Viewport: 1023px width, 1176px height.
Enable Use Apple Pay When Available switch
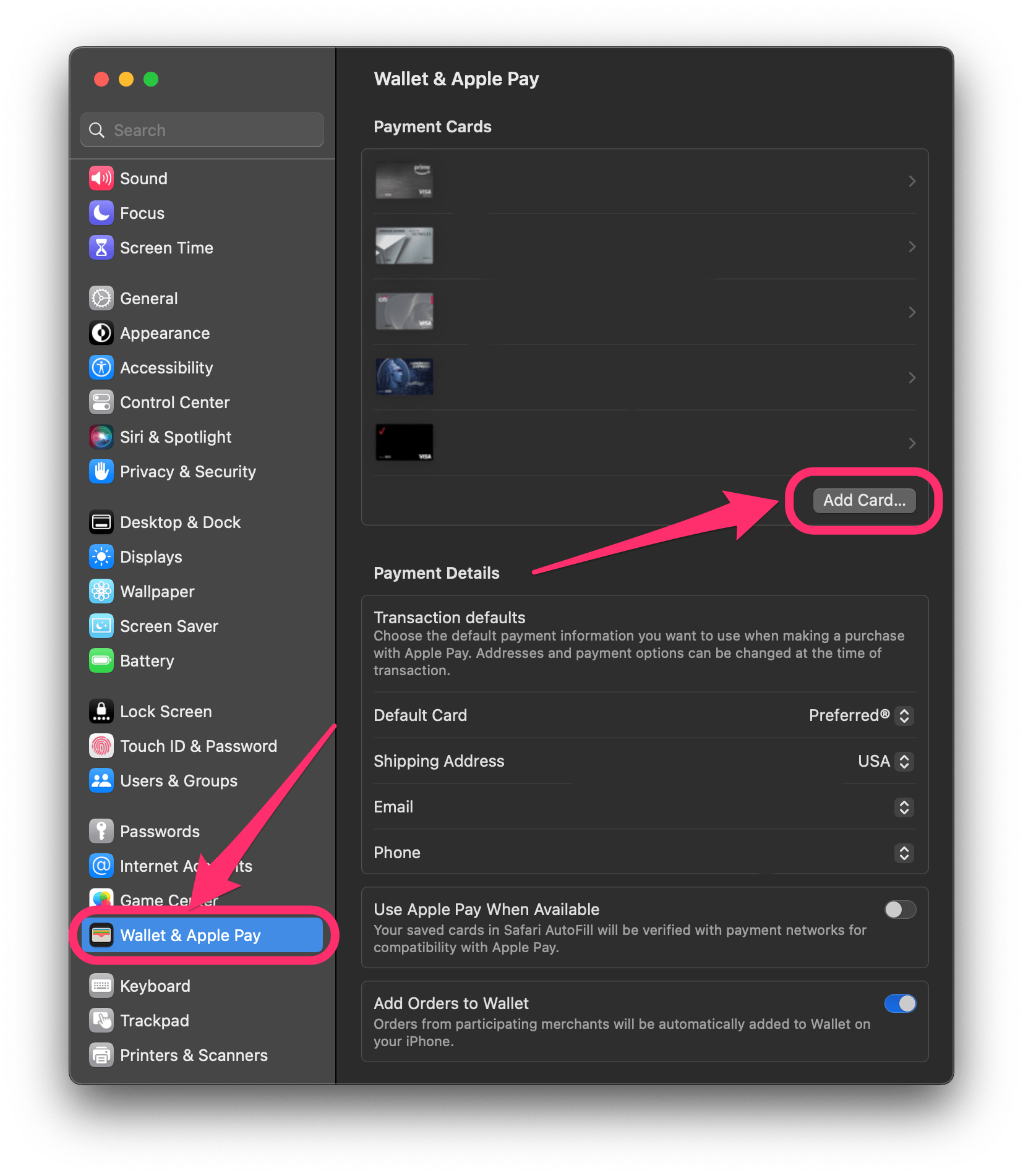(x=900, y=910)
